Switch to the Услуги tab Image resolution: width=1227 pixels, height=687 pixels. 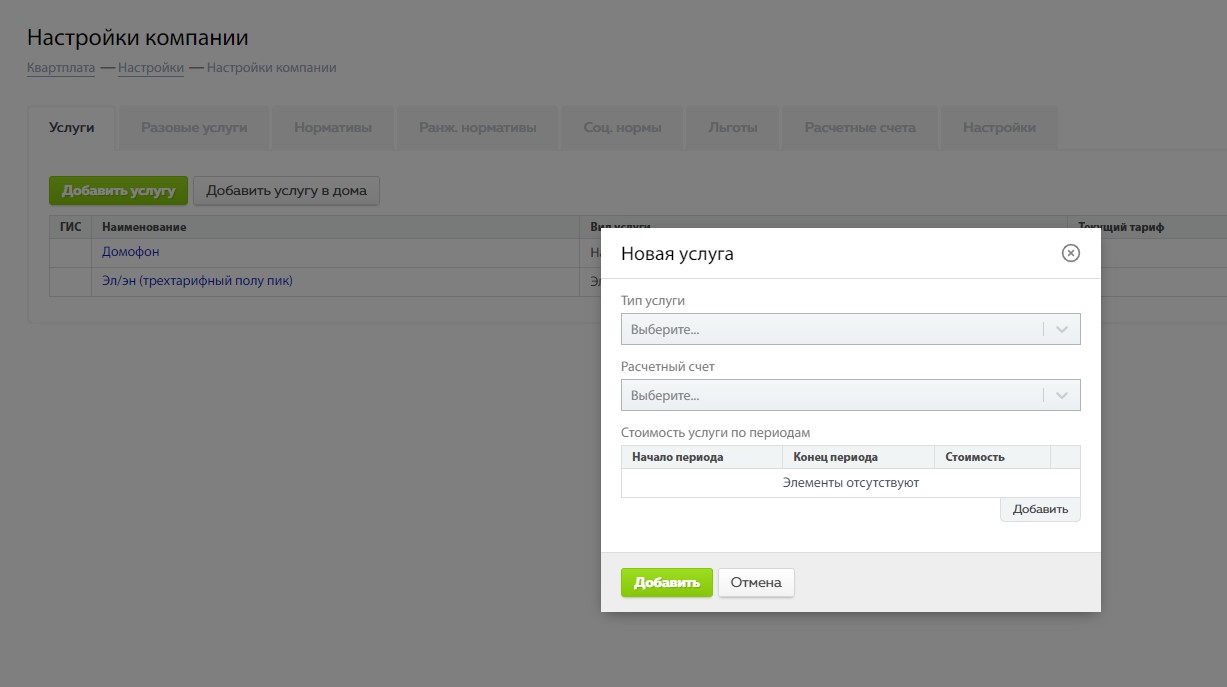click(x=72, y=128)
